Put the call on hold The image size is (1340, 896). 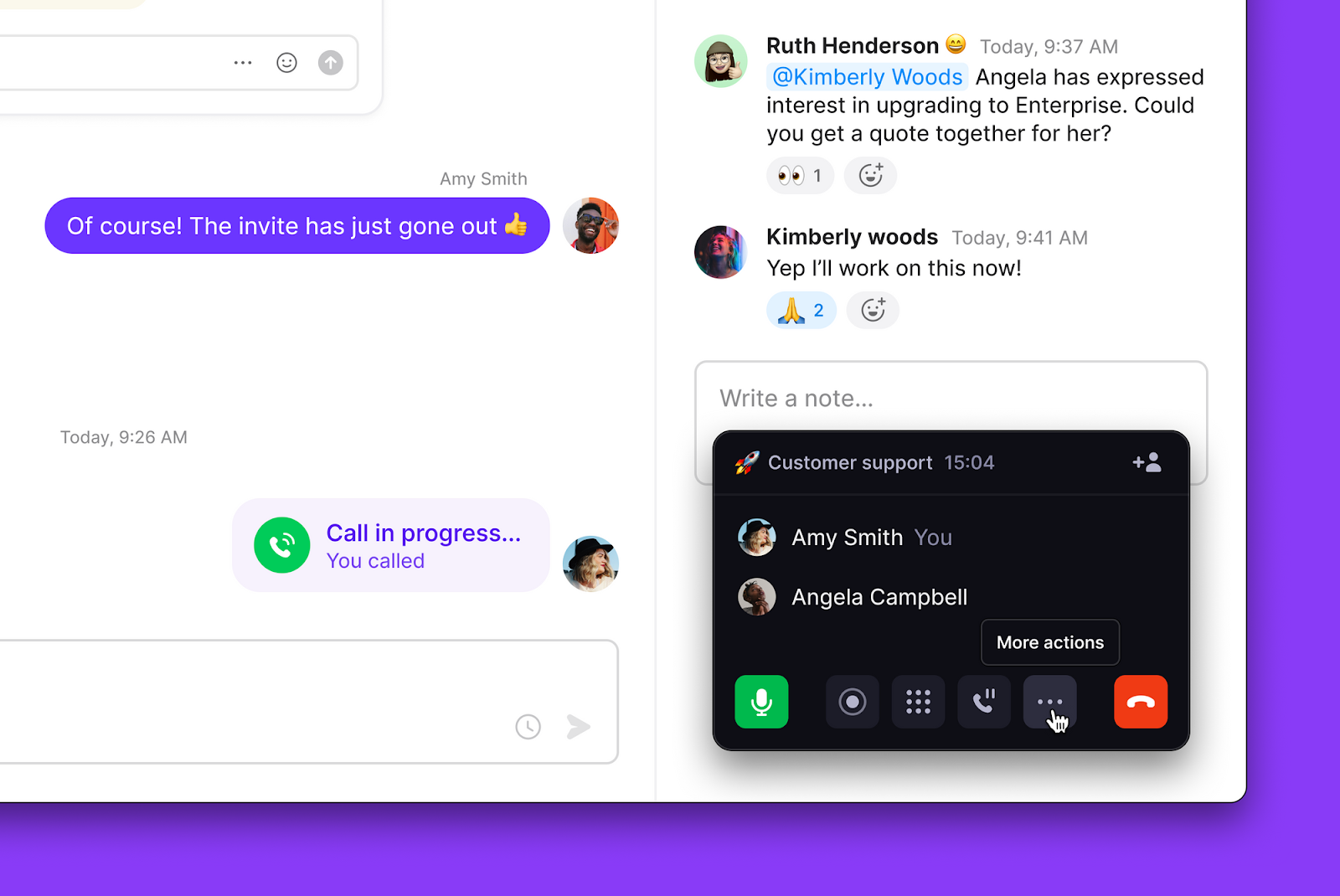click(984, 702)
